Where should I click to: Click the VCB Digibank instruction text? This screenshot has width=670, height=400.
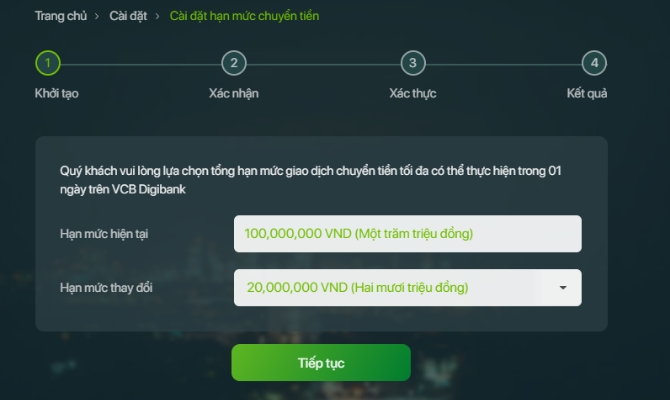311,180
